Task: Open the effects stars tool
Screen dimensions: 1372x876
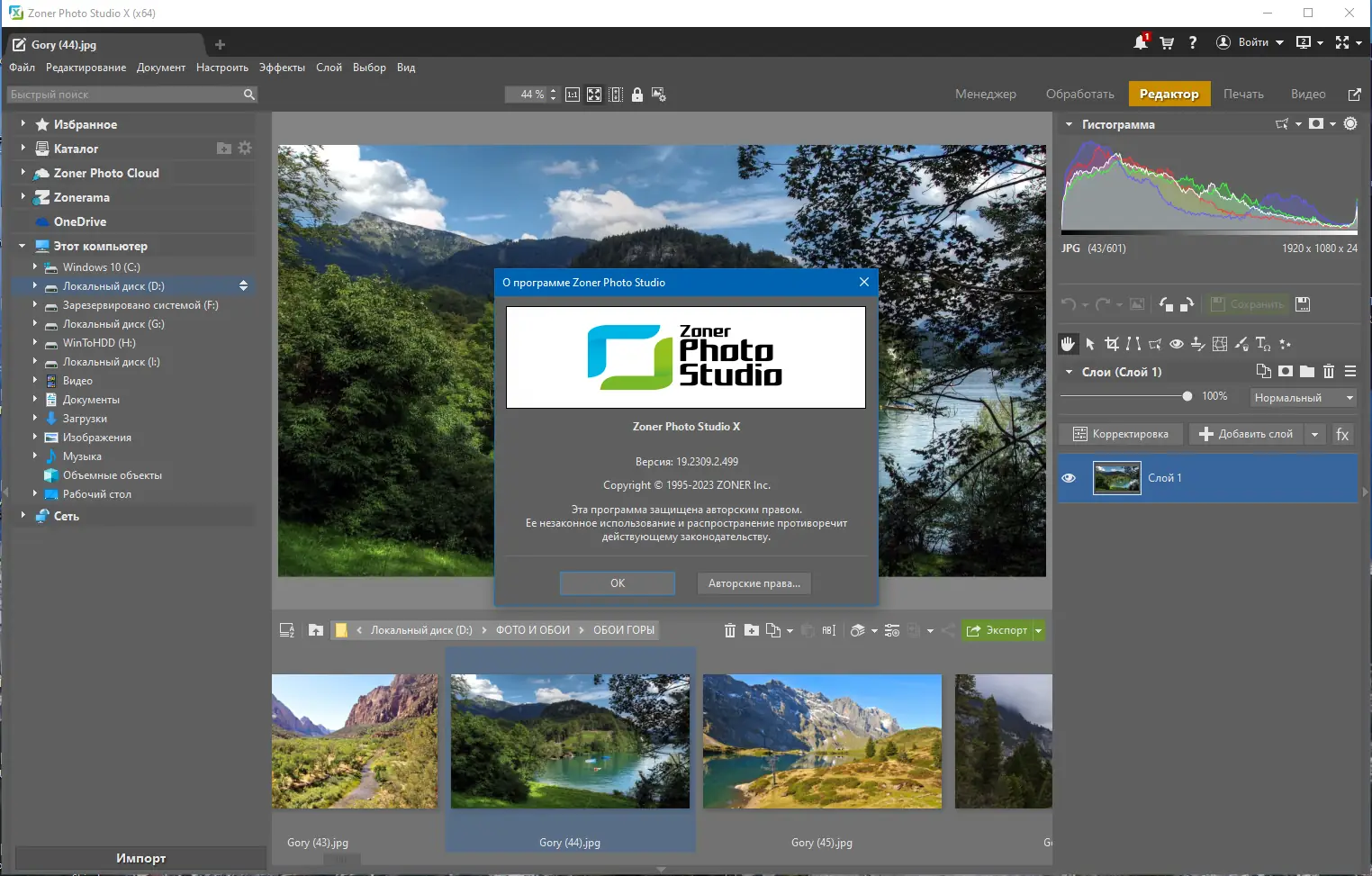Action: (x=1285, y=344)
